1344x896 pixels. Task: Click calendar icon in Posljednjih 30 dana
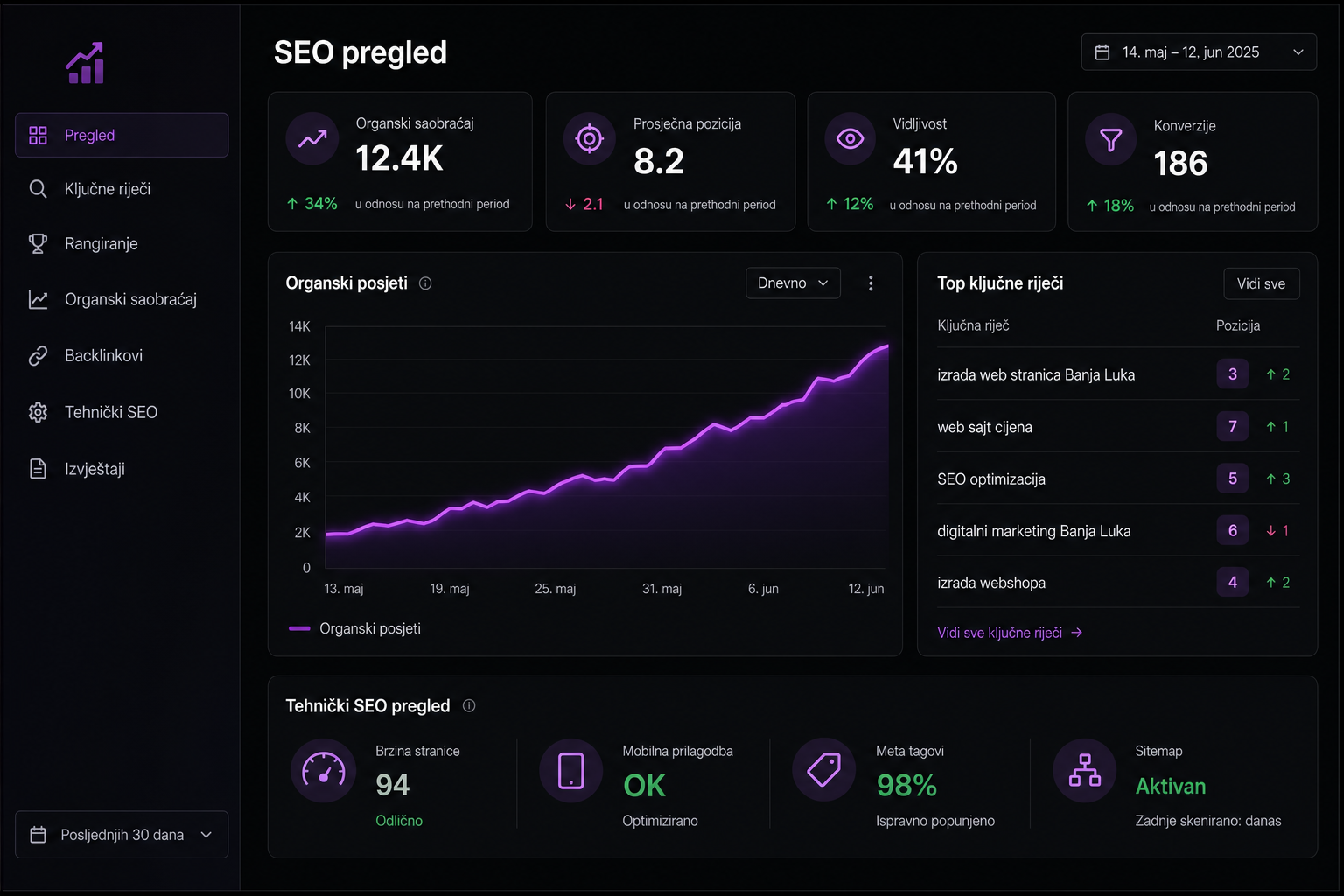(x=38, y=835)
